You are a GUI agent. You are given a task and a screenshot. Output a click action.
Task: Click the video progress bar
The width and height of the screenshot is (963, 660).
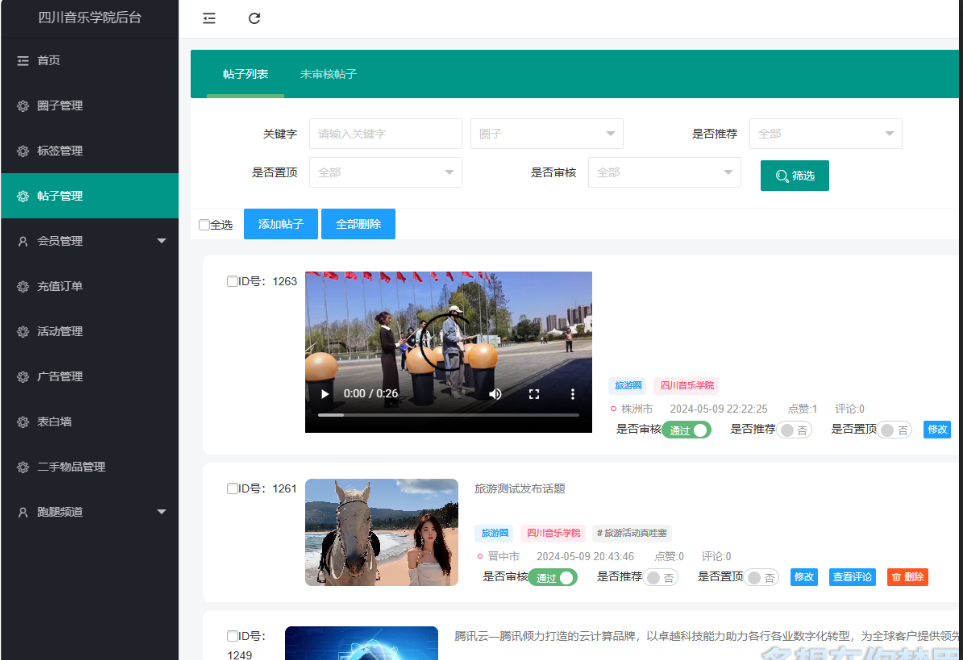(x=448, y=414)
